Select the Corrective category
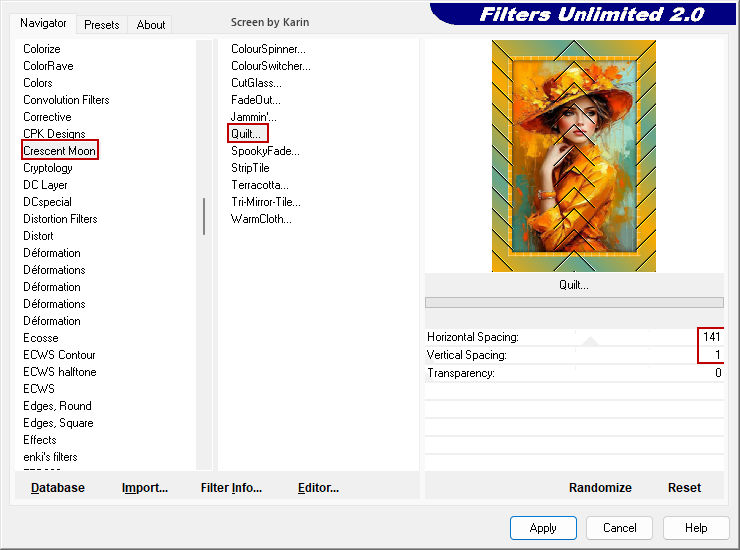This screenshot has height=550, width=740. (47, 117)
